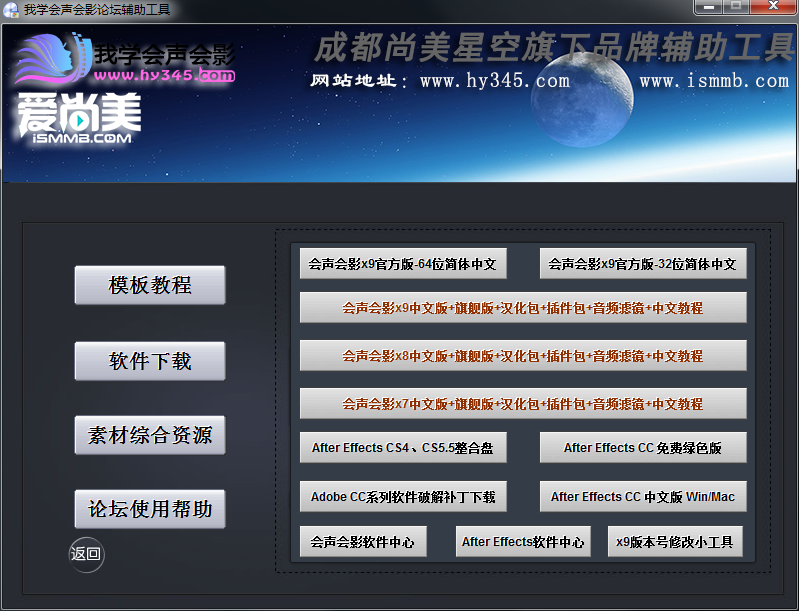
Task: Click the 爱尚美 iSMMB.COM logo
Action: (79, 118)
